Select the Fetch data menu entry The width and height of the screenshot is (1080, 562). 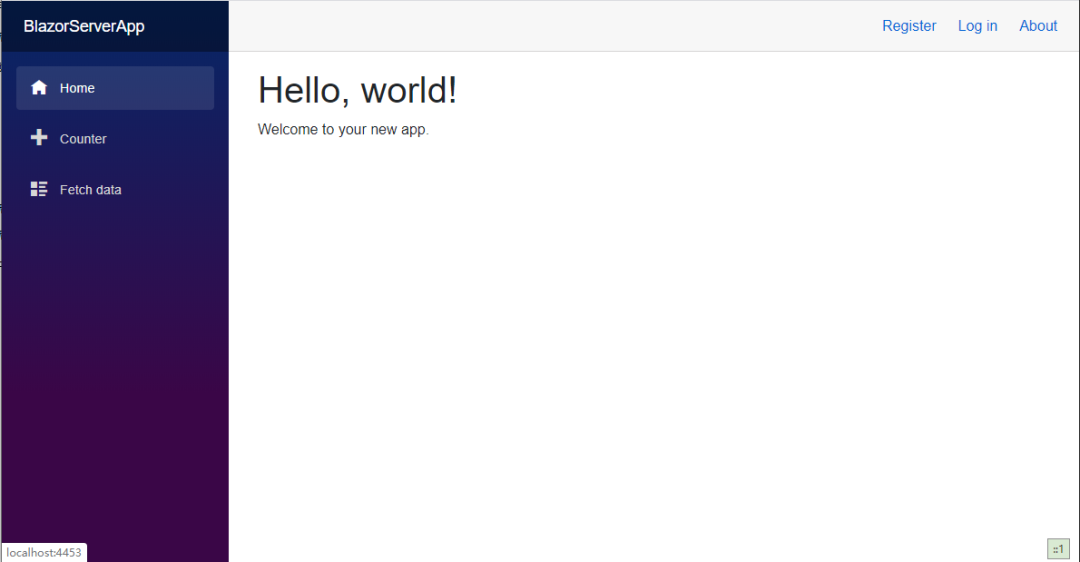[x=90, y=190]
